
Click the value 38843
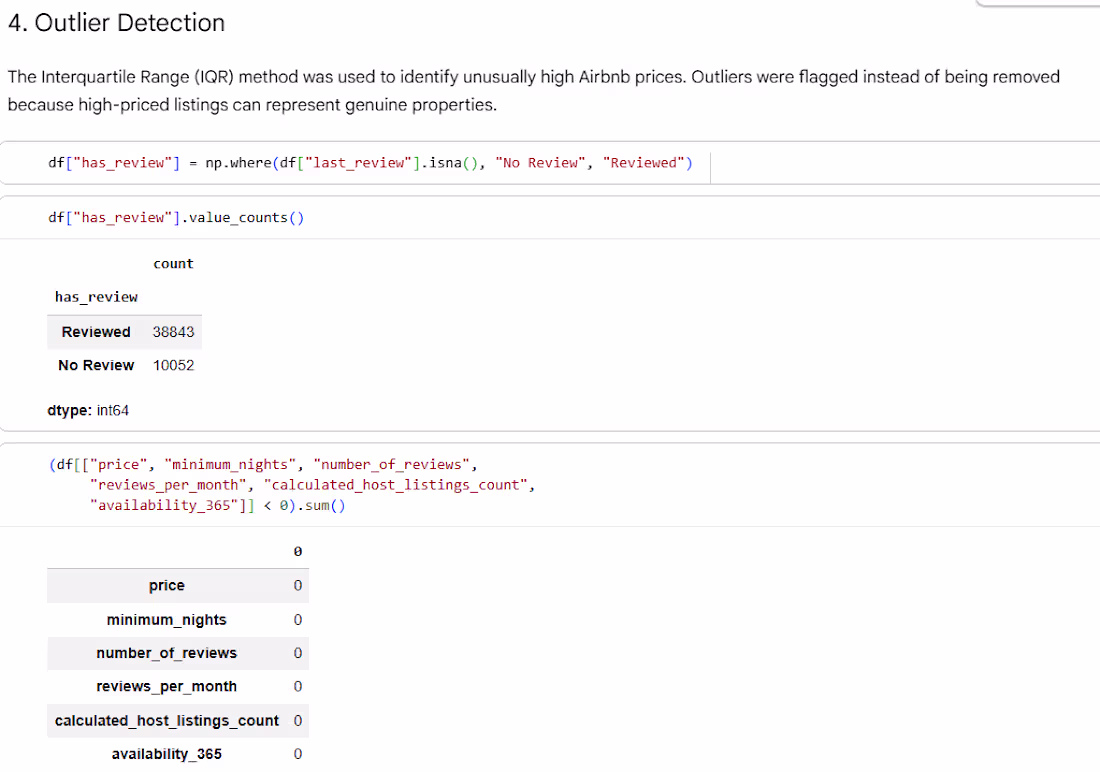coord(173,332)
